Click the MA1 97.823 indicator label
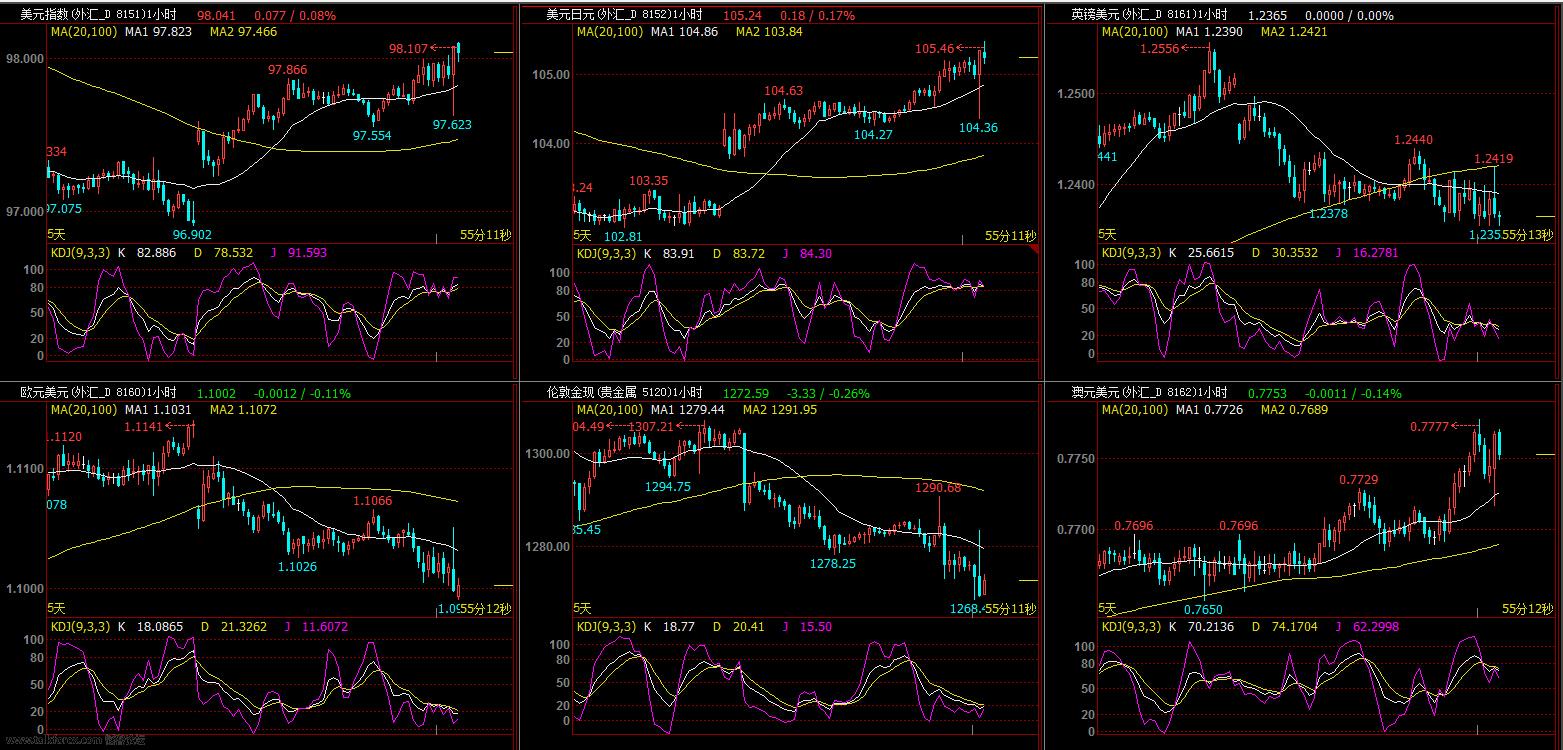 click(x=158, y=32)
